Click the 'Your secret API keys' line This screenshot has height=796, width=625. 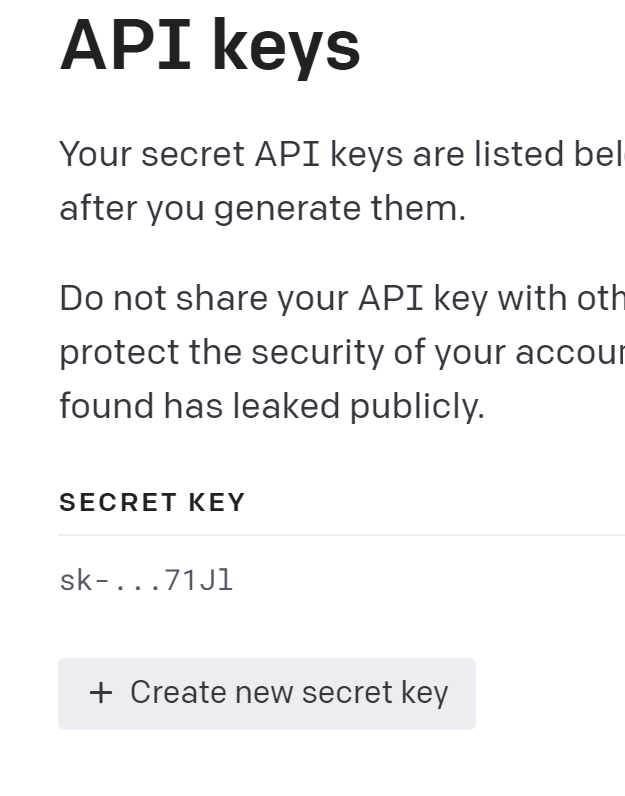340,155
